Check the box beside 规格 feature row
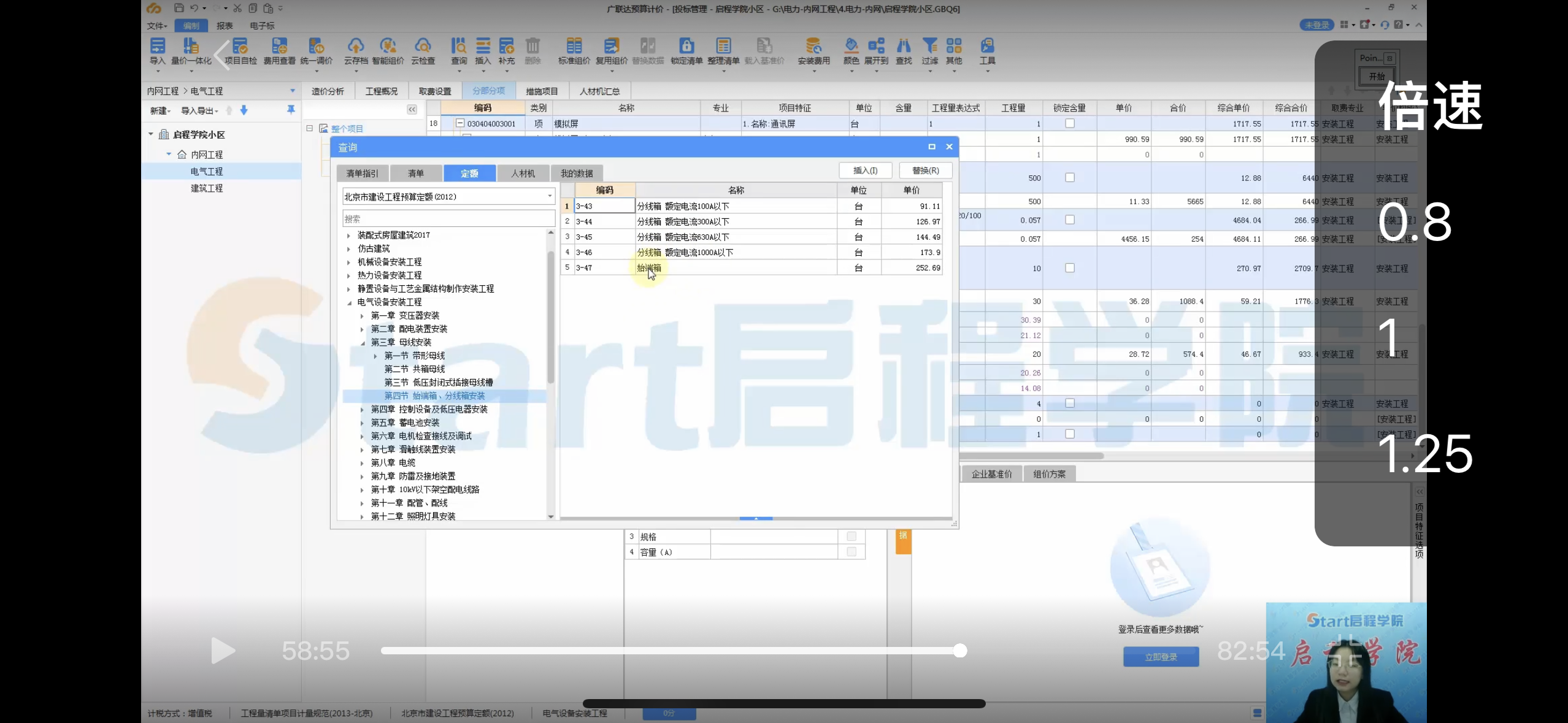 [851, 536]
